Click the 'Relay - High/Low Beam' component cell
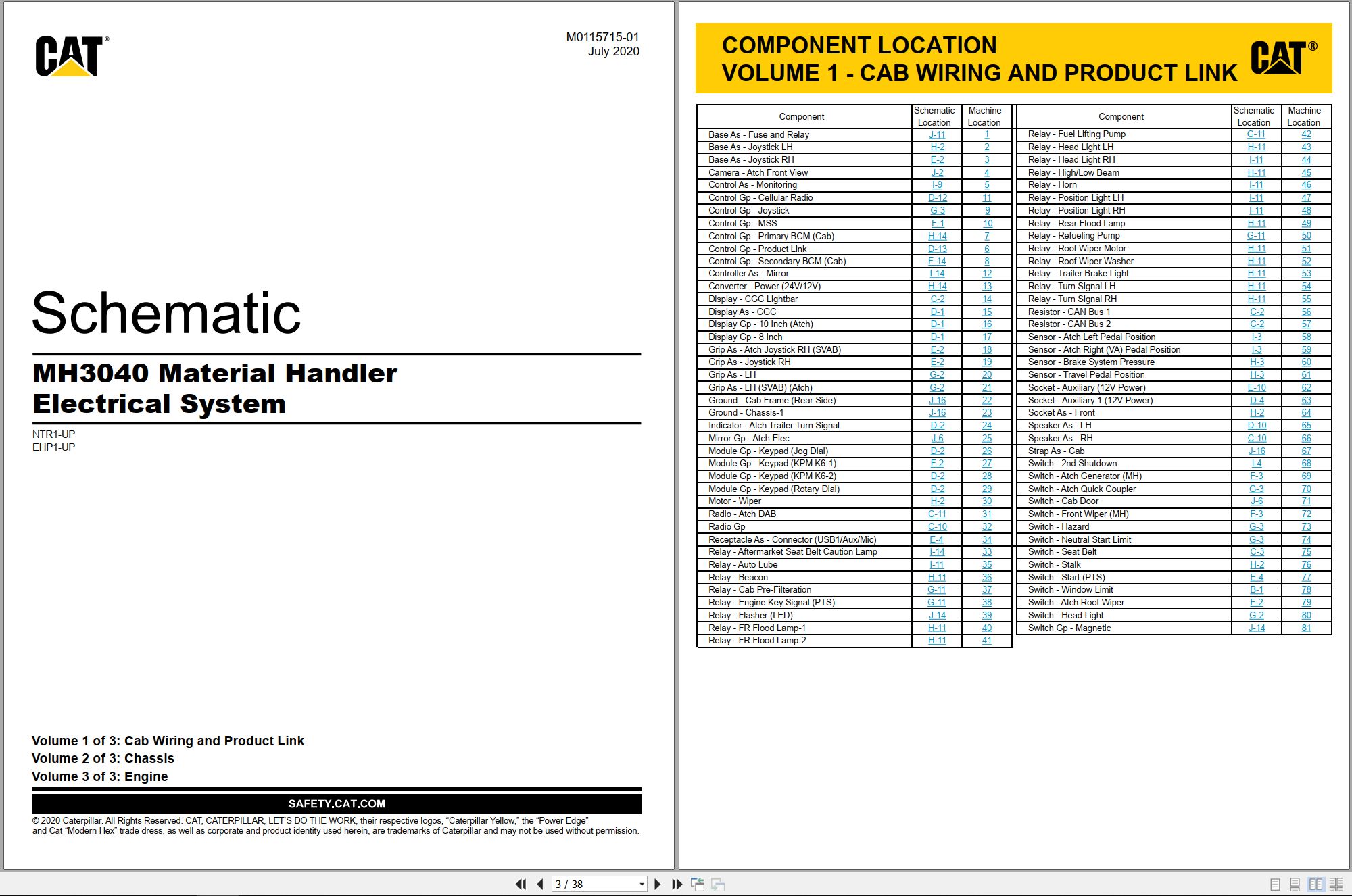This screenshot has width=1352, height=896. pyautogui.click(x=1124, y=172)
